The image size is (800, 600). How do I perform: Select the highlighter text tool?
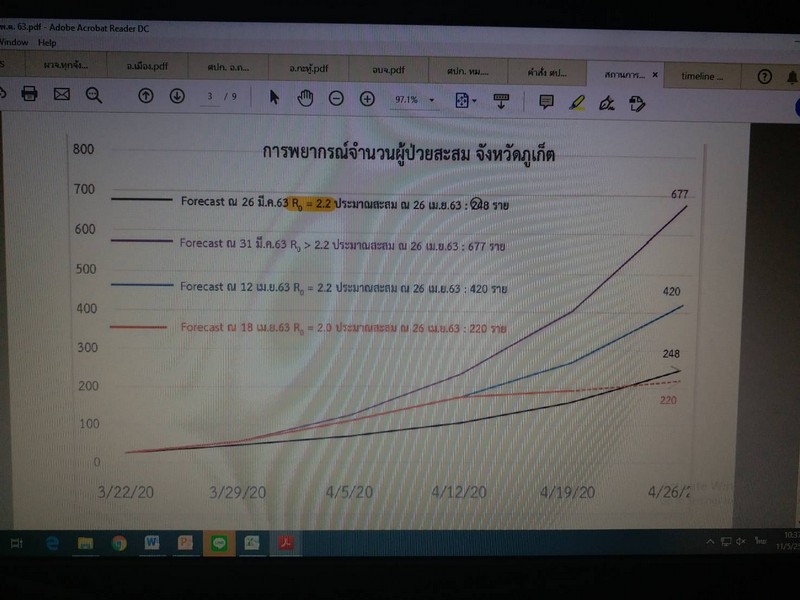[x=576, y=101]
